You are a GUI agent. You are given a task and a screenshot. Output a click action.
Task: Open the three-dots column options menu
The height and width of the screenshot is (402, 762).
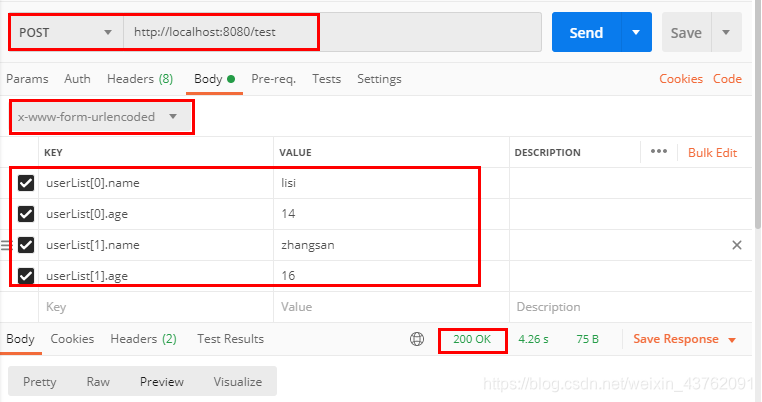coord(658,151)
